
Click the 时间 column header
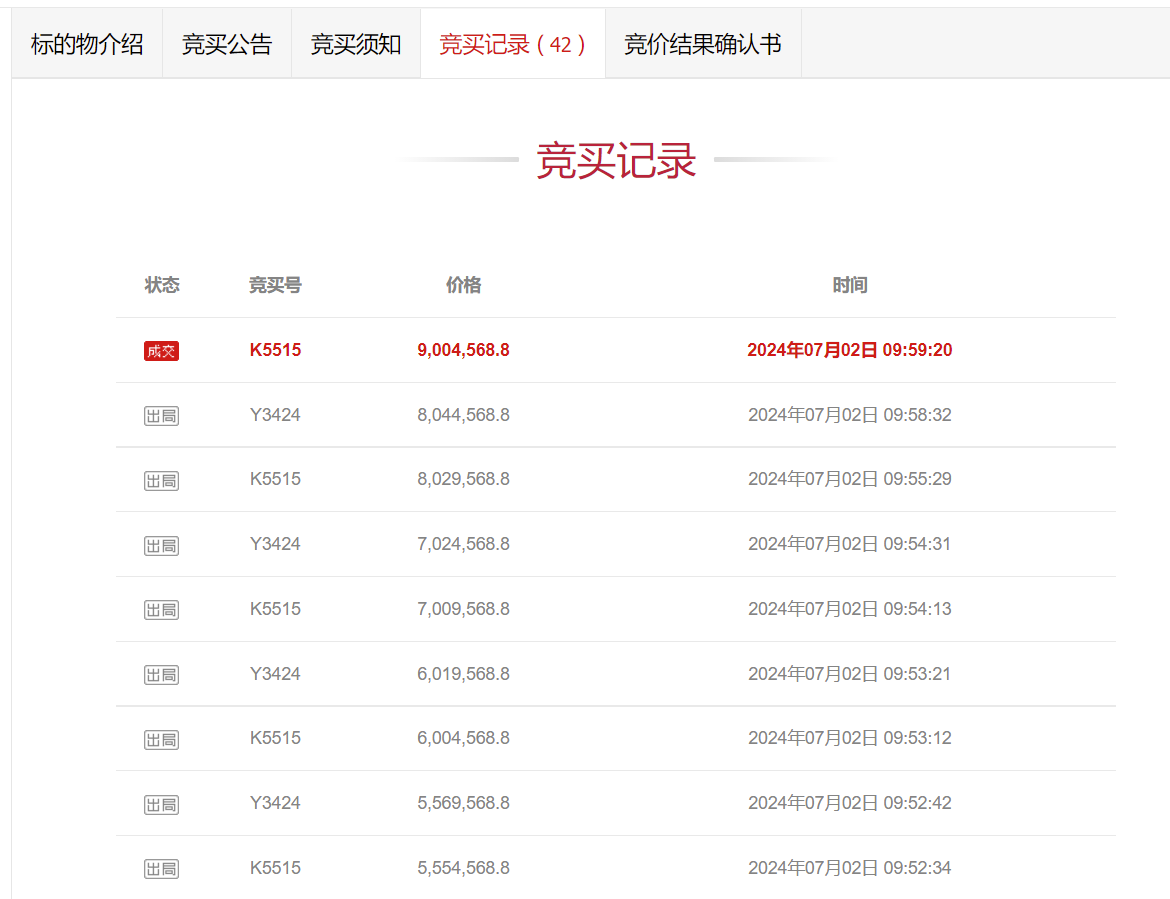849,285
